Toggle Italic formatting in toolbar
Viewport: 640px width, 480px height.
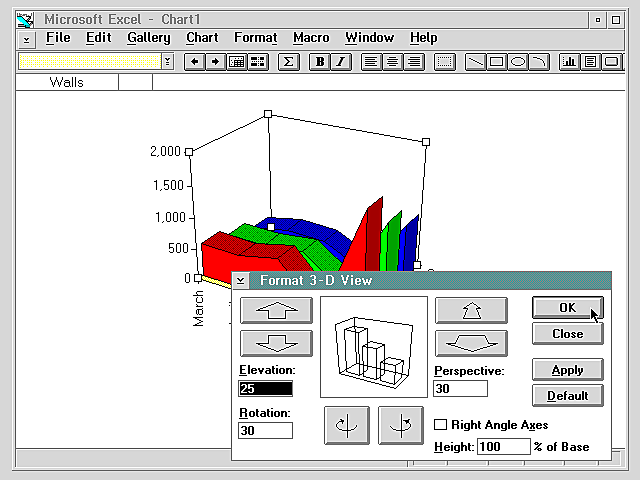pyautogui.click(x=341, y=62)
